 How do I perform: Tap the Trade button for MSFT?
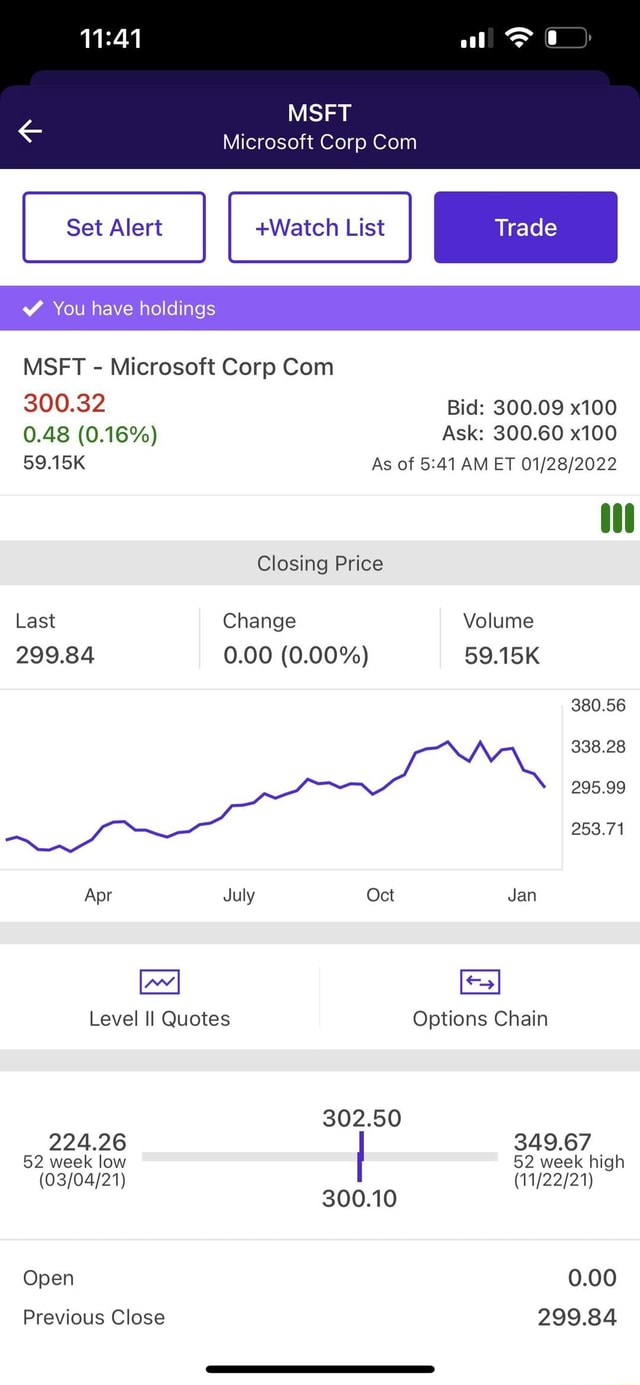[525, 227]
